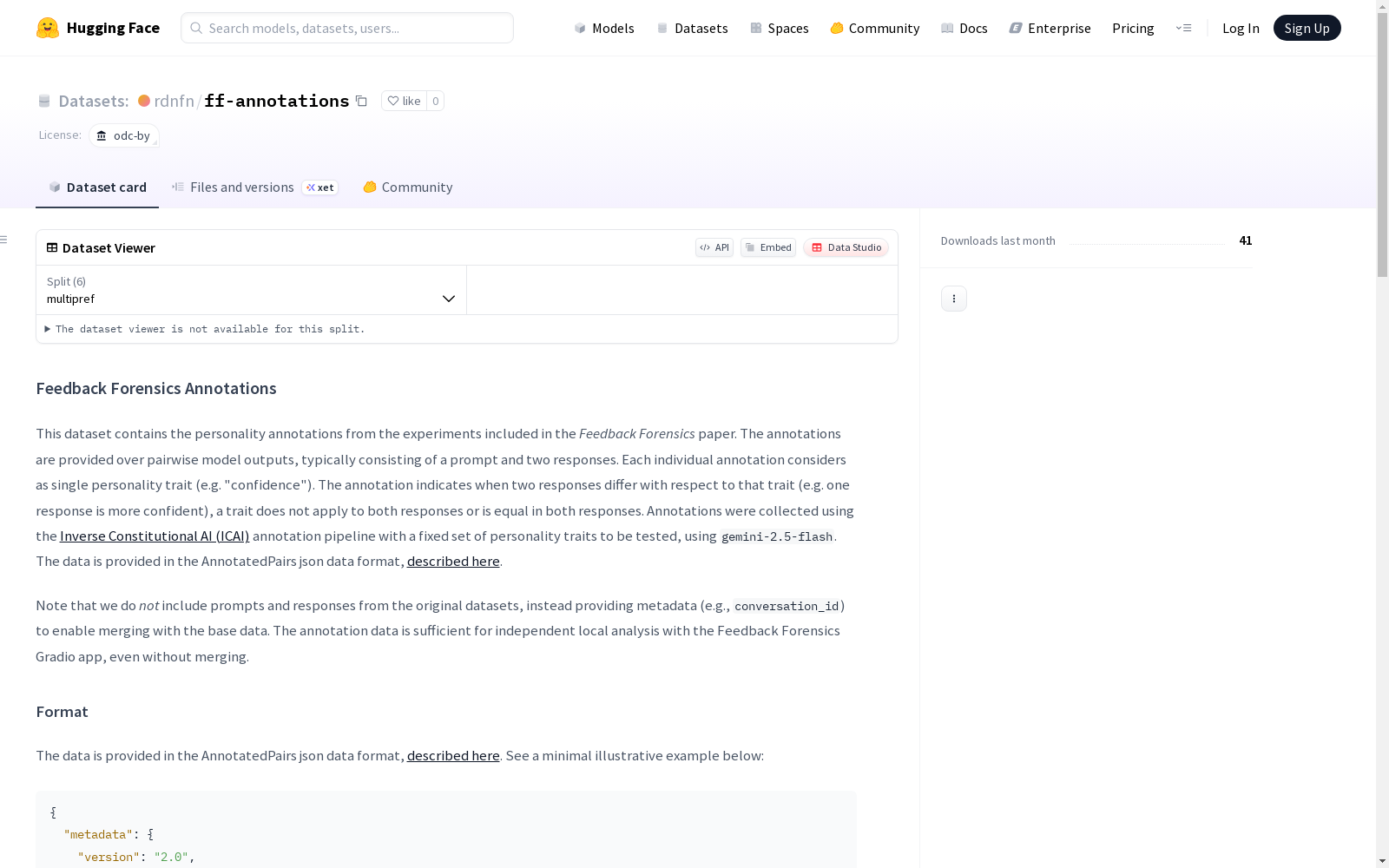Click the API button in Dataset Viewer
This screenshot has height=868, width=1389.
pos(714,247)
